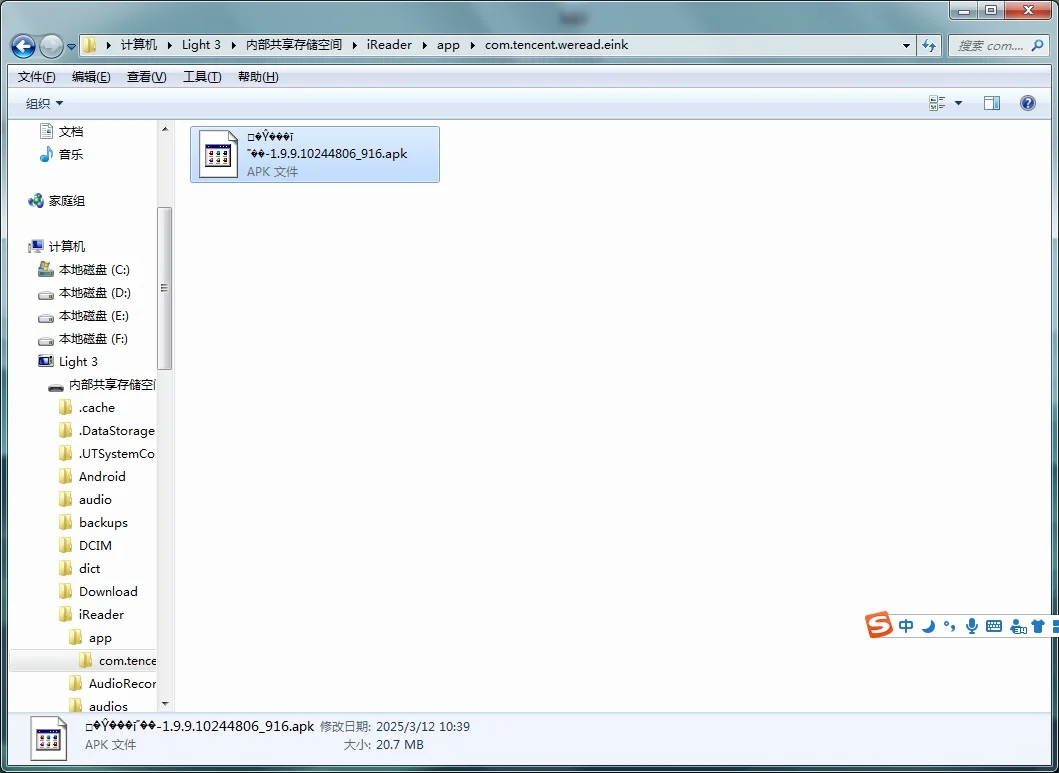This screenshot has width=1059, height=773.
Task: Expand the address bar history dropdown
Action: (906, 46)
